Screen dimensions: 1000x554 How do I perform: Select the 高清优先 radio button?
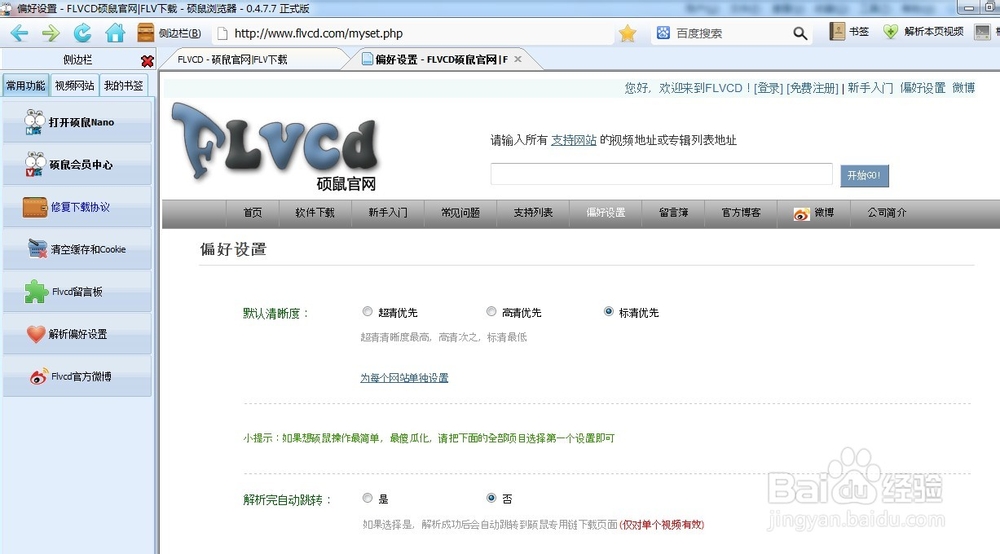(491, 312)
